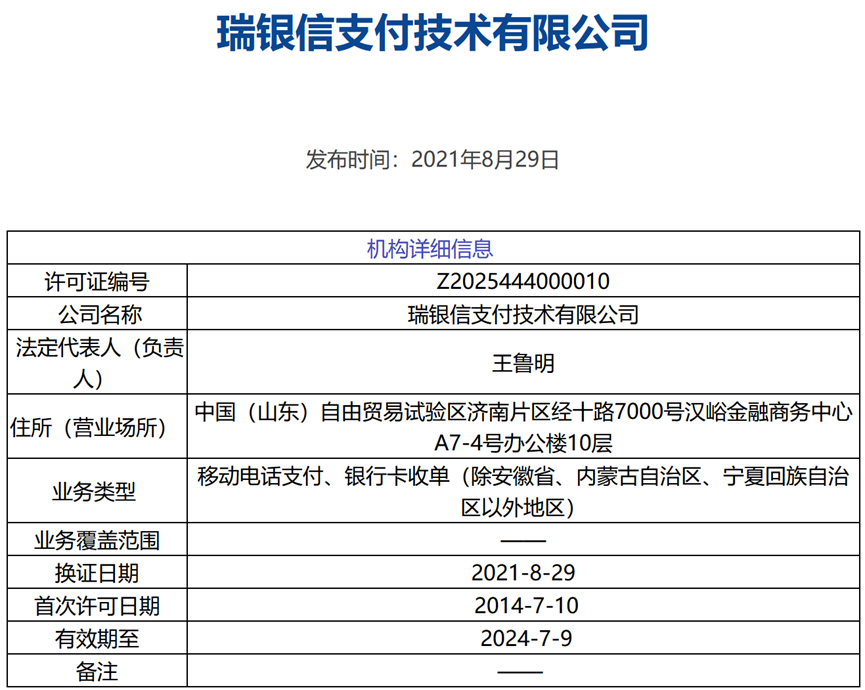The width and height of the screenshot is (865, 690).
Task: Click the 换证日期 label cell
Action: click(x=97, y=573)
